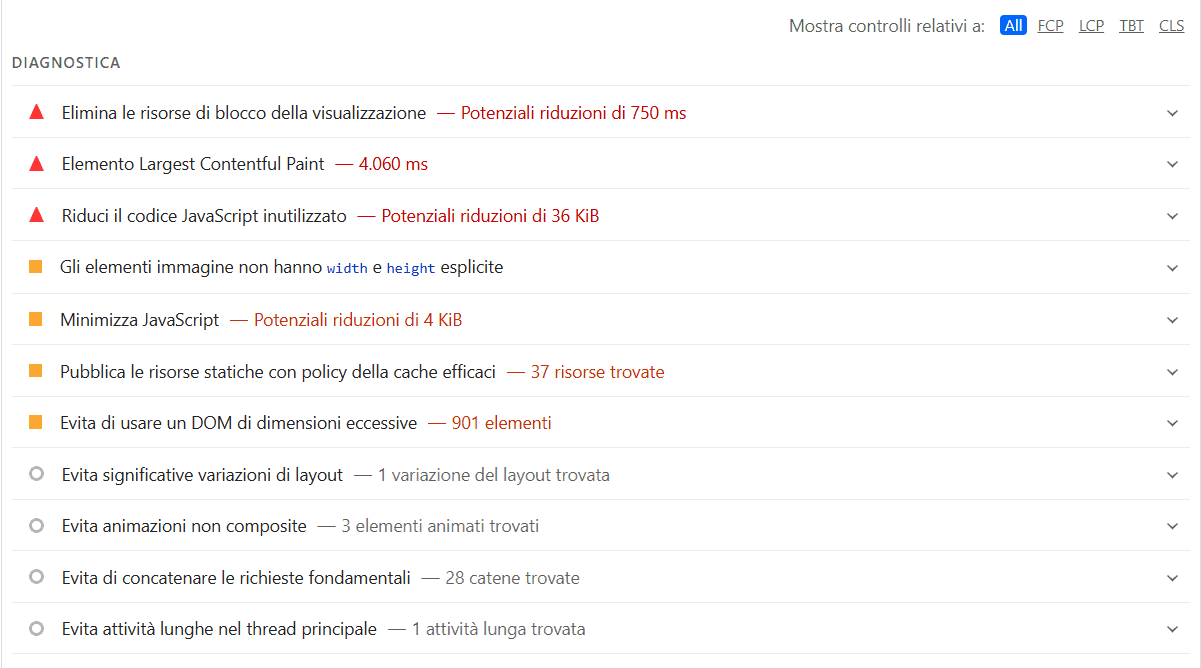This screenshot has width=1201, height=668.
Task: Click the orange square for cache policy audit
Action: pos(36,371)
